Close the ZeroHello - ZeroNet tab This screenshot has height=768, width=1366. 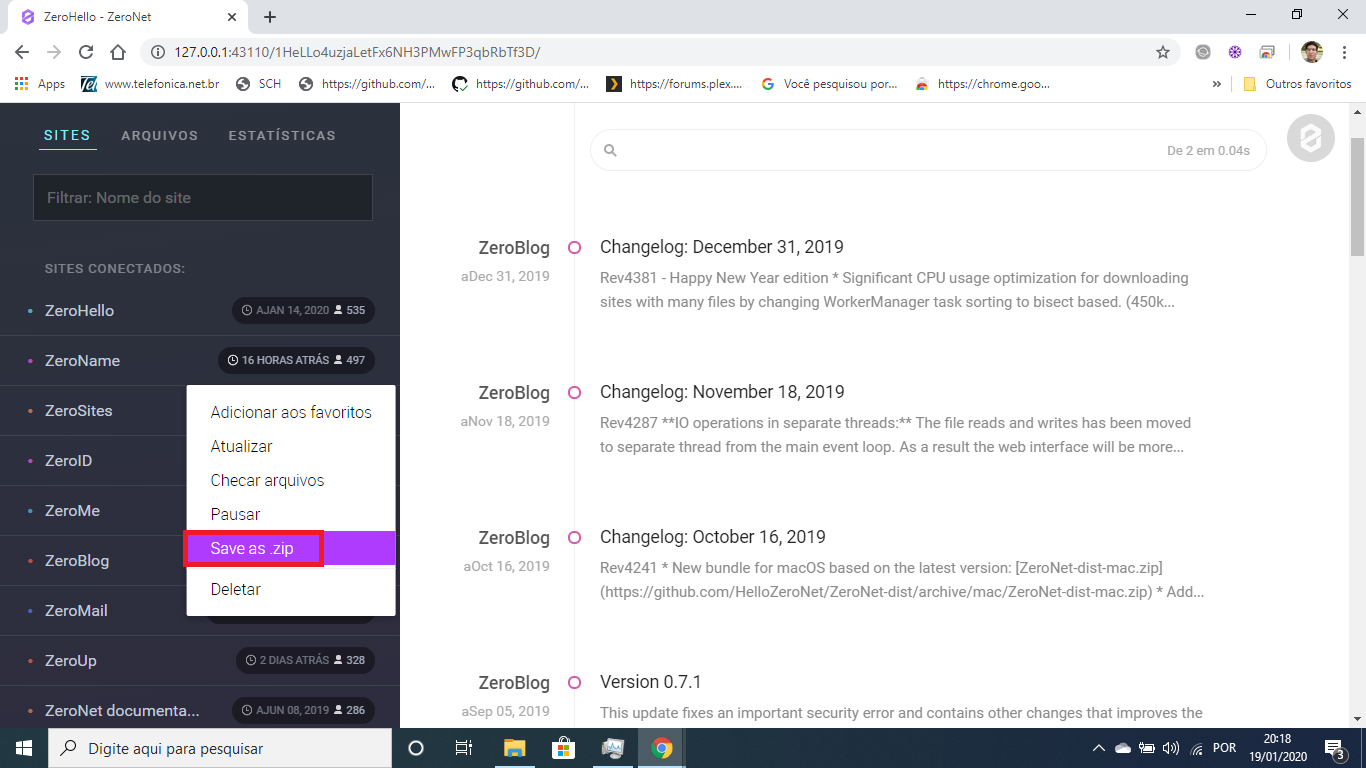click(232, 17)
